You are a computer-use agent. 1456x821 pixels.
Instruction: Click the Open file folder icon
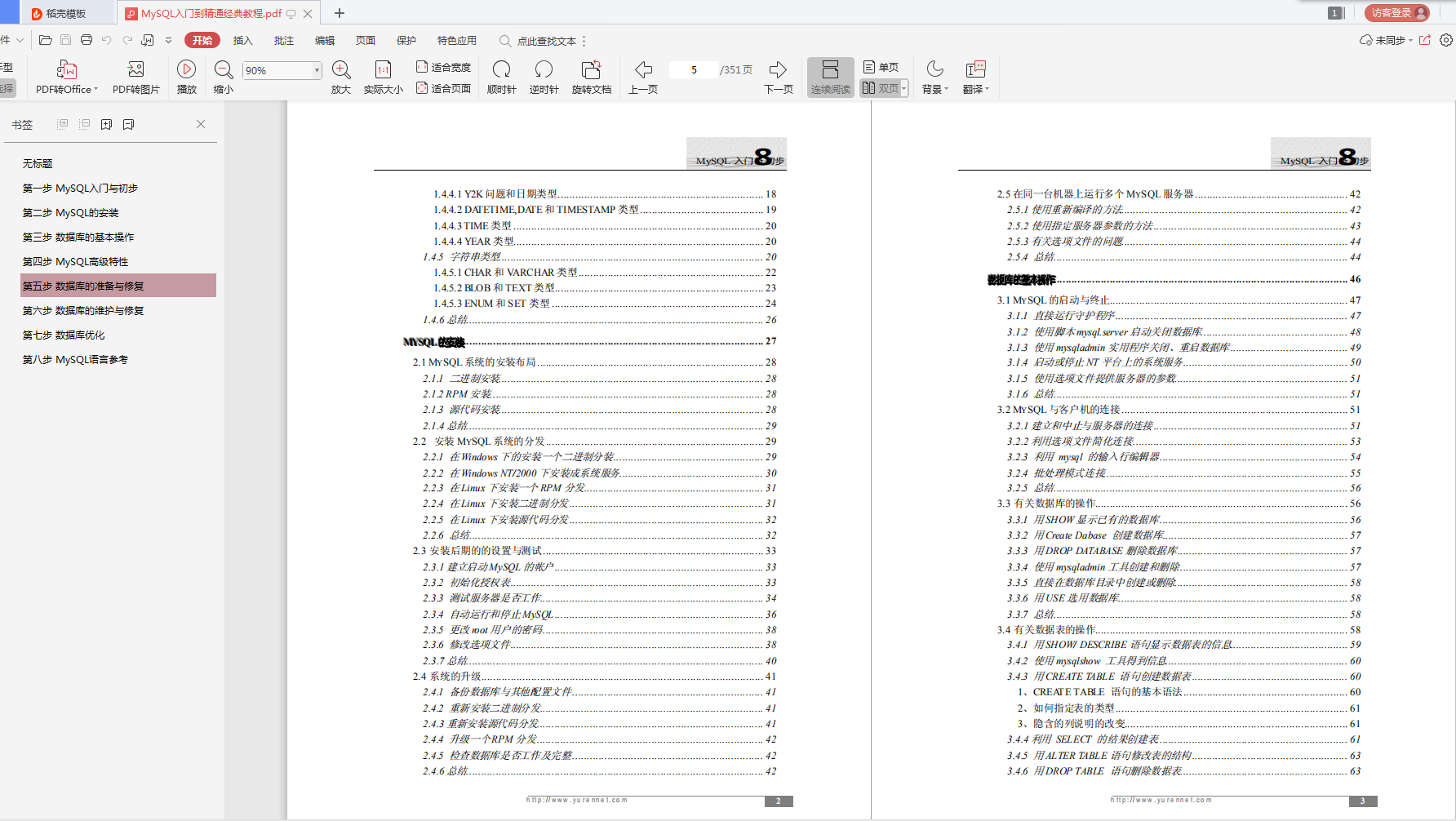[x=46, y=40]
